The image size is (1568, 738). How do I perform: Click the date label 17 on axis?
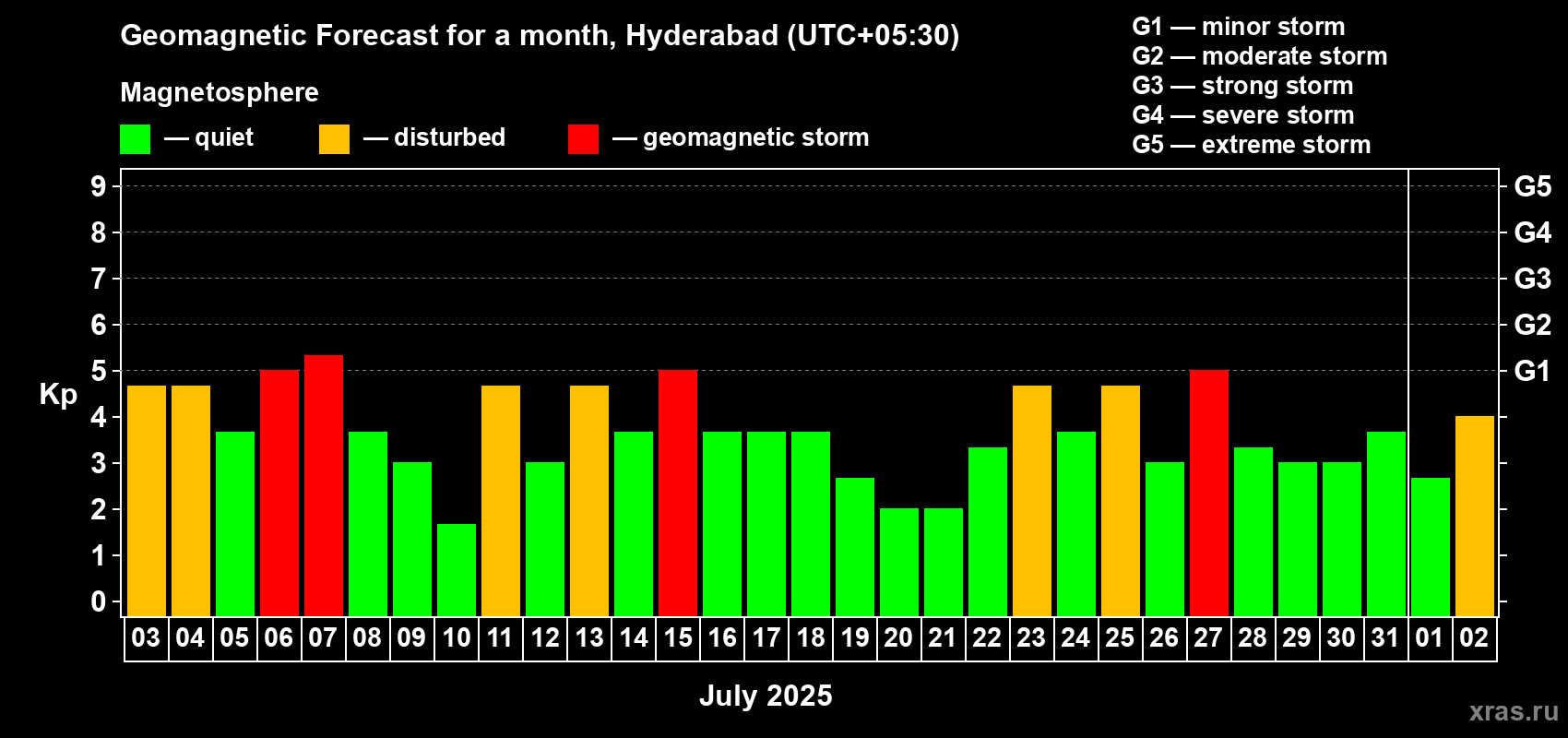766,637
